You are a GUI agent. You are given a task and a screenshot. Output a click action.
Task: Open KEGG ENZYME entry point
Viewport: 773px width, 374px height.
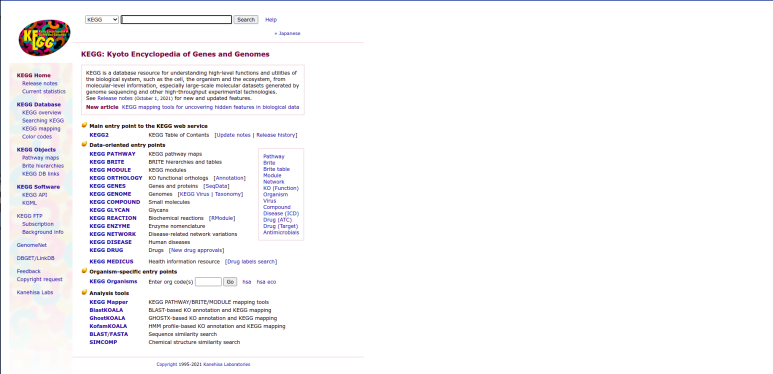click(110, 226)
